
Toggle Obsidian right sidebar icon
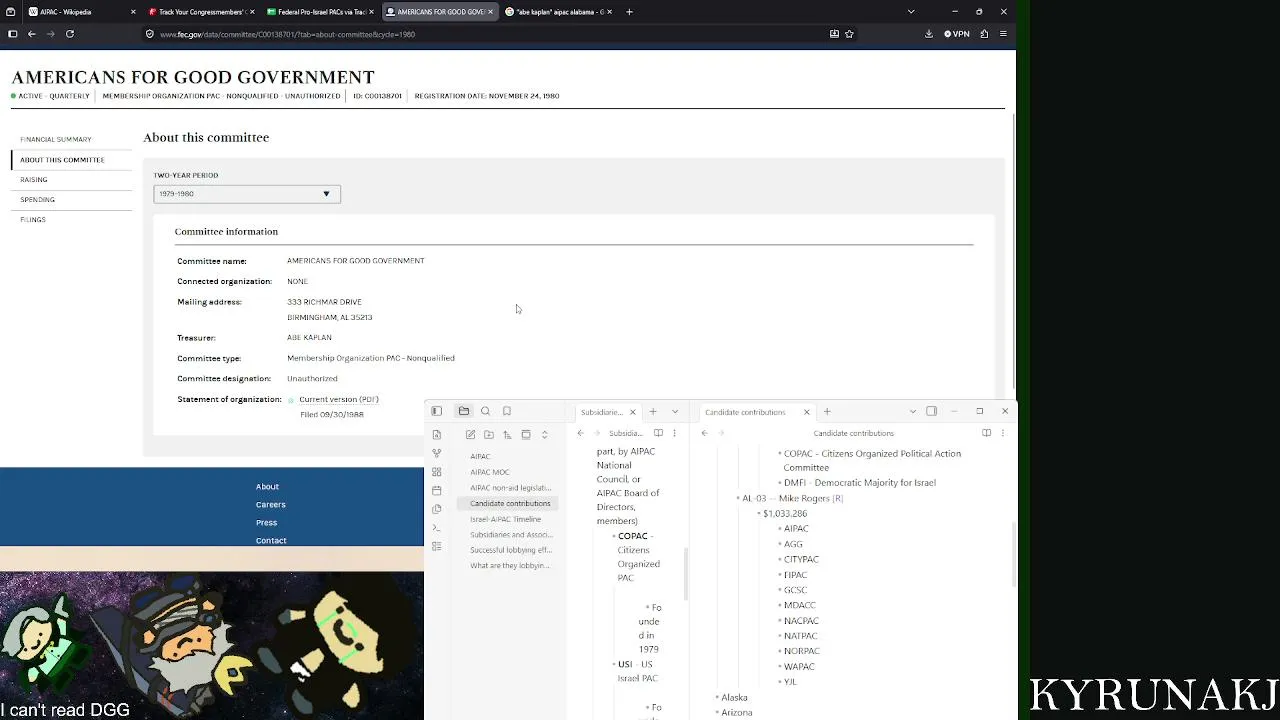point(931,411)
